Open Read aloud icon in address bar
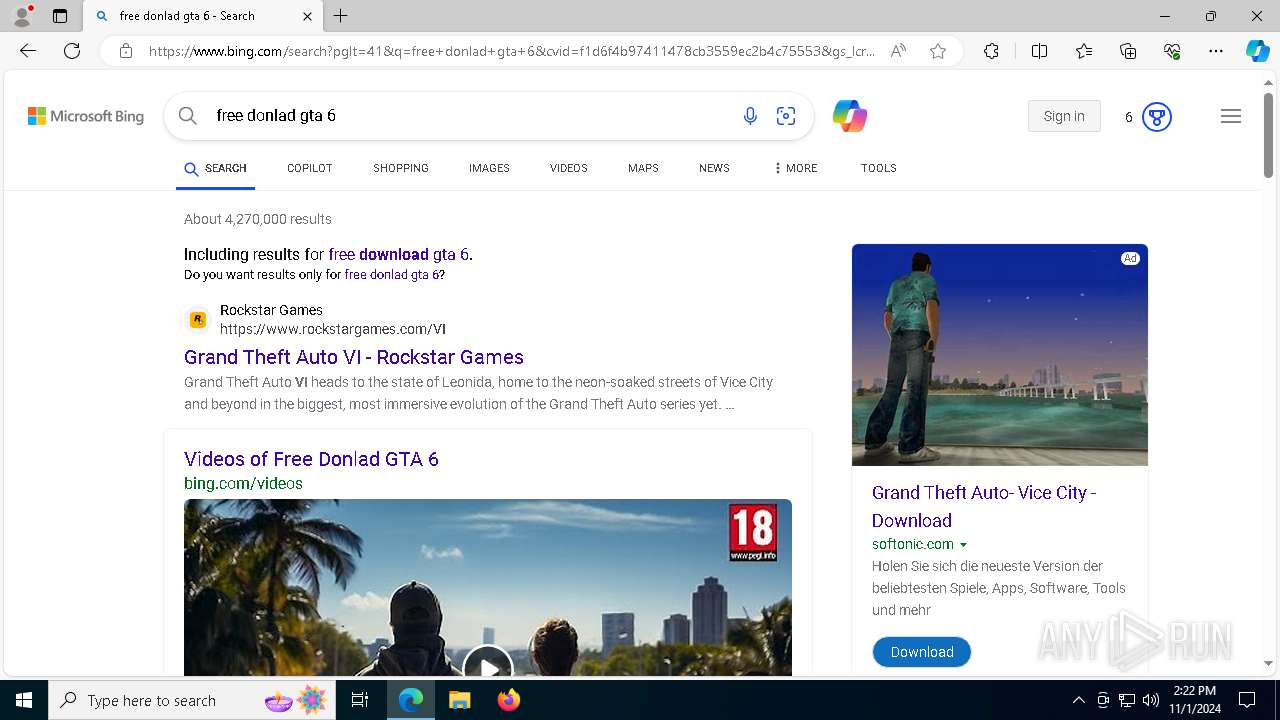This screenshot has height=720, width=1280. (898, 51)
